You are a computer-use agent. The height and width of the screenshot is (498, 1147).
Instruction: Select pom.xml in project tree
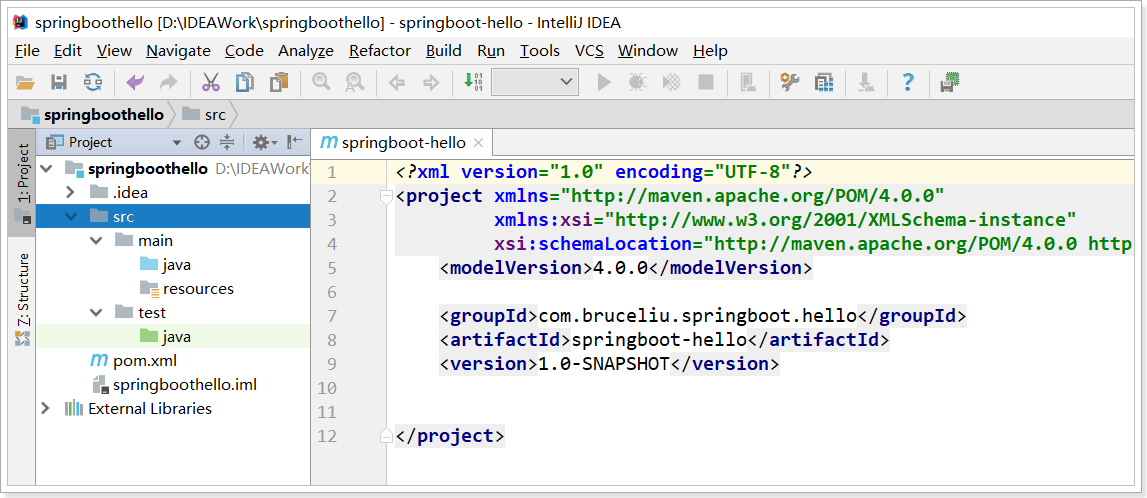tap(132, 361)
